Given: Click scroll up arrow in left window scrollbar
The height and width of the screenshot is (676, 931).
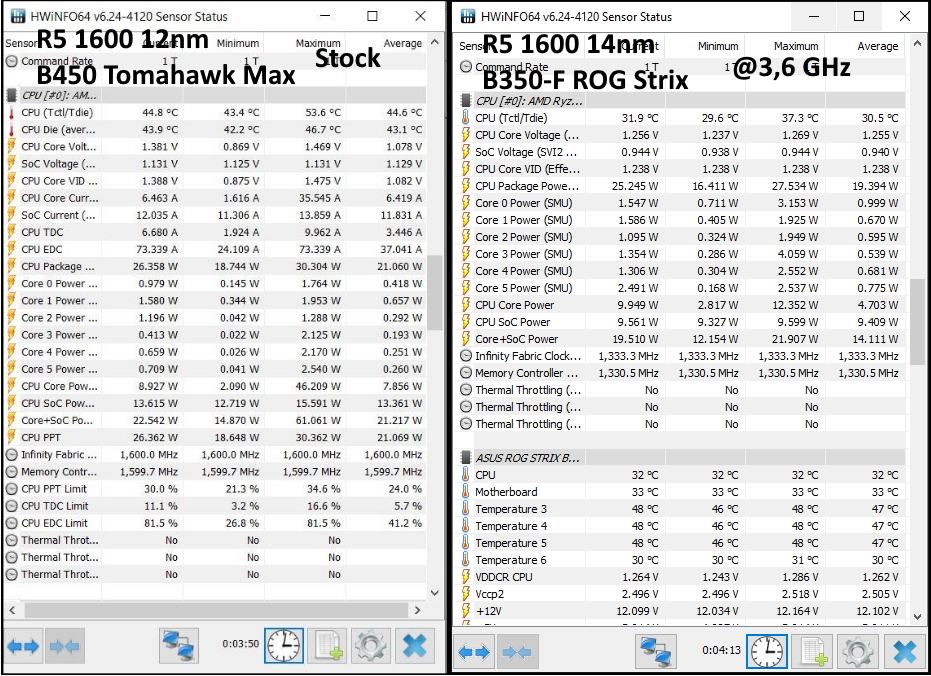Looking at the screenshot, I should (435, 43).
